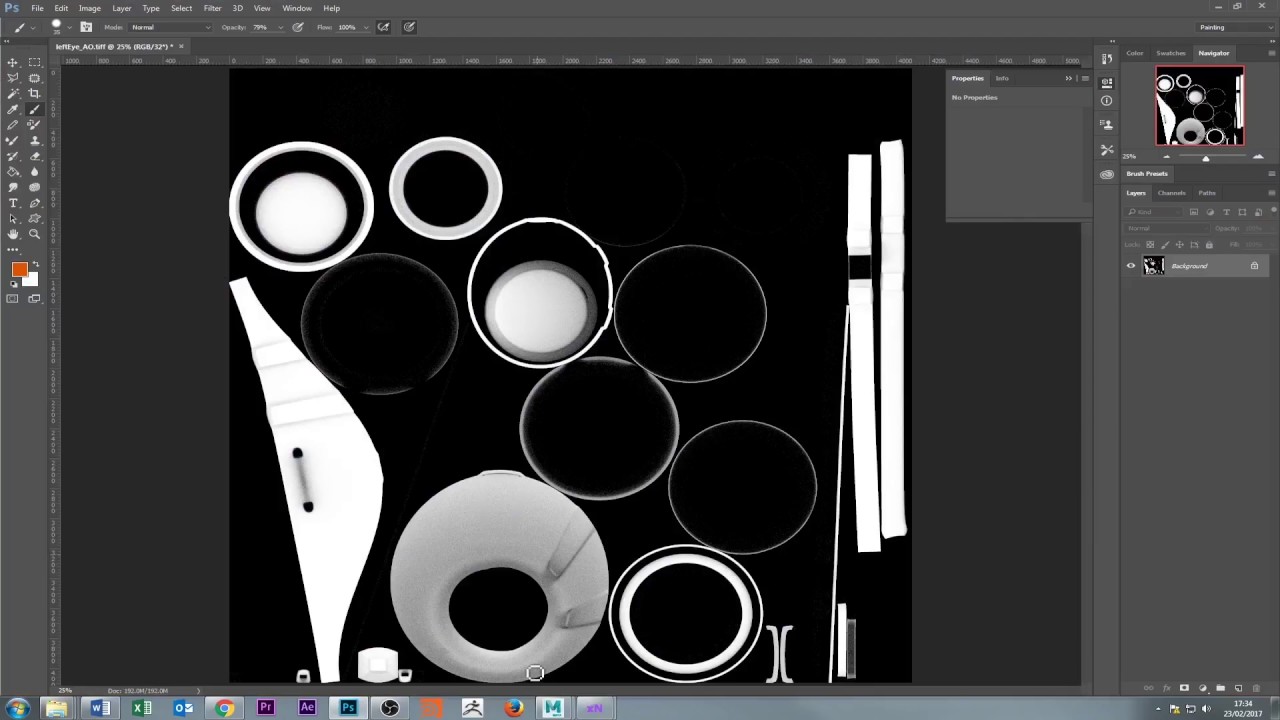Select the Polygonal Lasso tool

click(13, 78)
